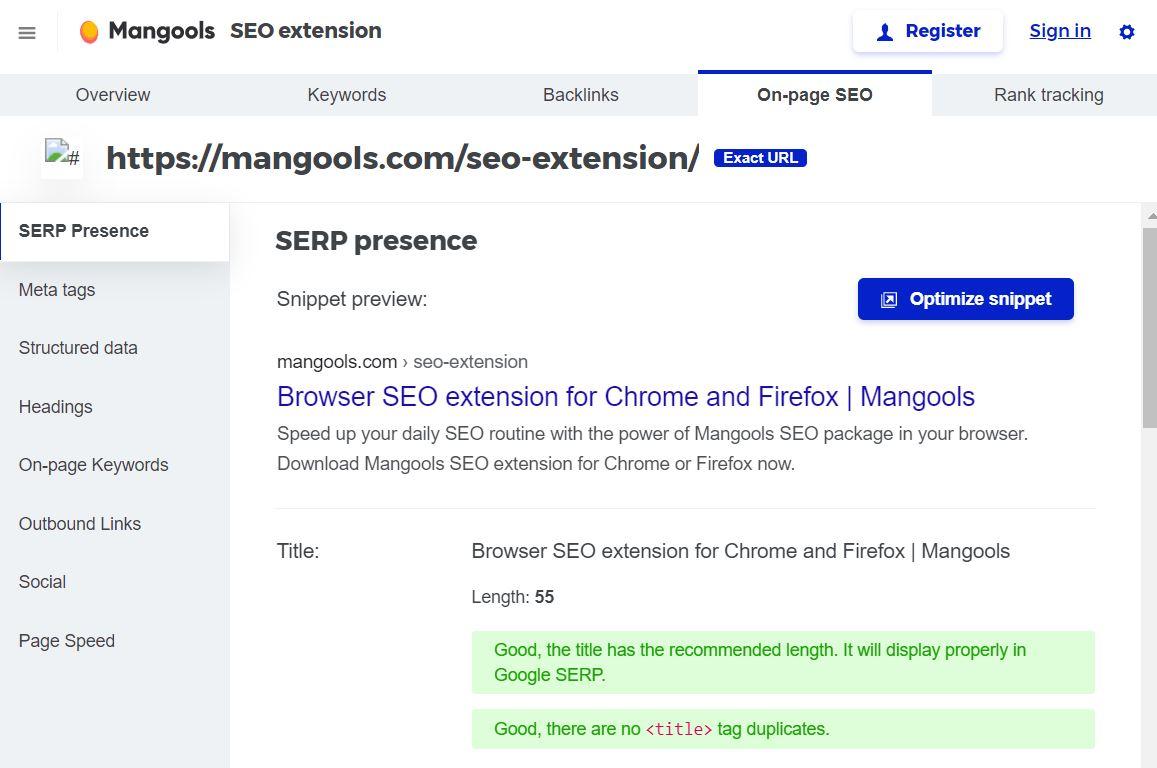The height and width of the screenshot is (768, 1157).
Task: Click the Exact URL badge
Action: [760, 158]
